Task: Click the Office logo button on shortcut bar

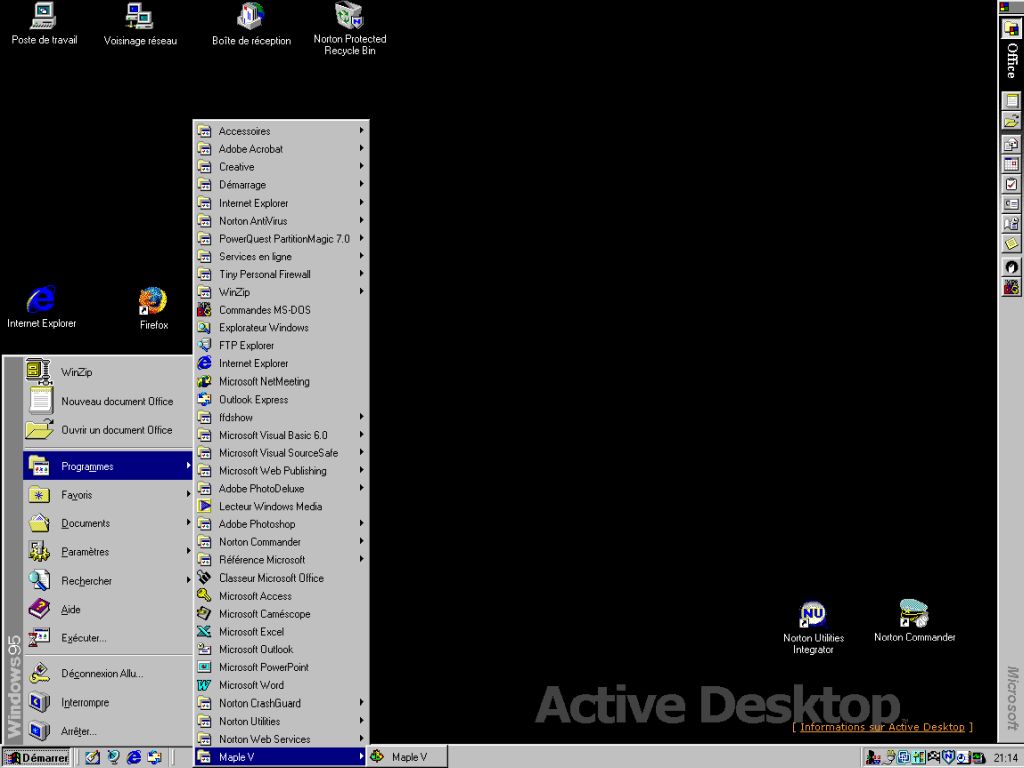Action: (x=1011, y=28)
